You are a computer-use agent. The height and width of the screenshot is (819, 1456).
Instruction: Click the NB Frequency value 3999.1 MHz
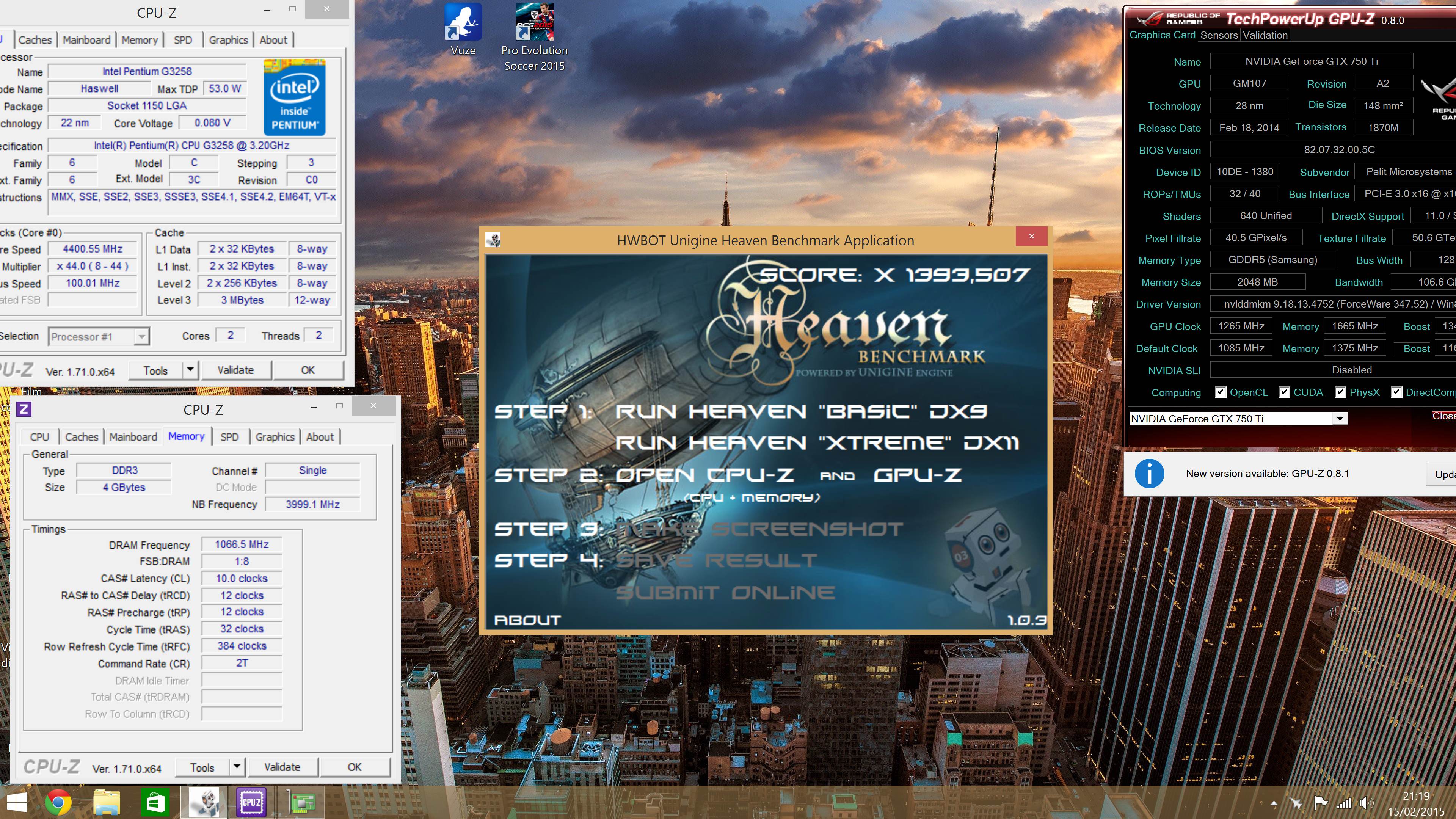tap(312, 504)
